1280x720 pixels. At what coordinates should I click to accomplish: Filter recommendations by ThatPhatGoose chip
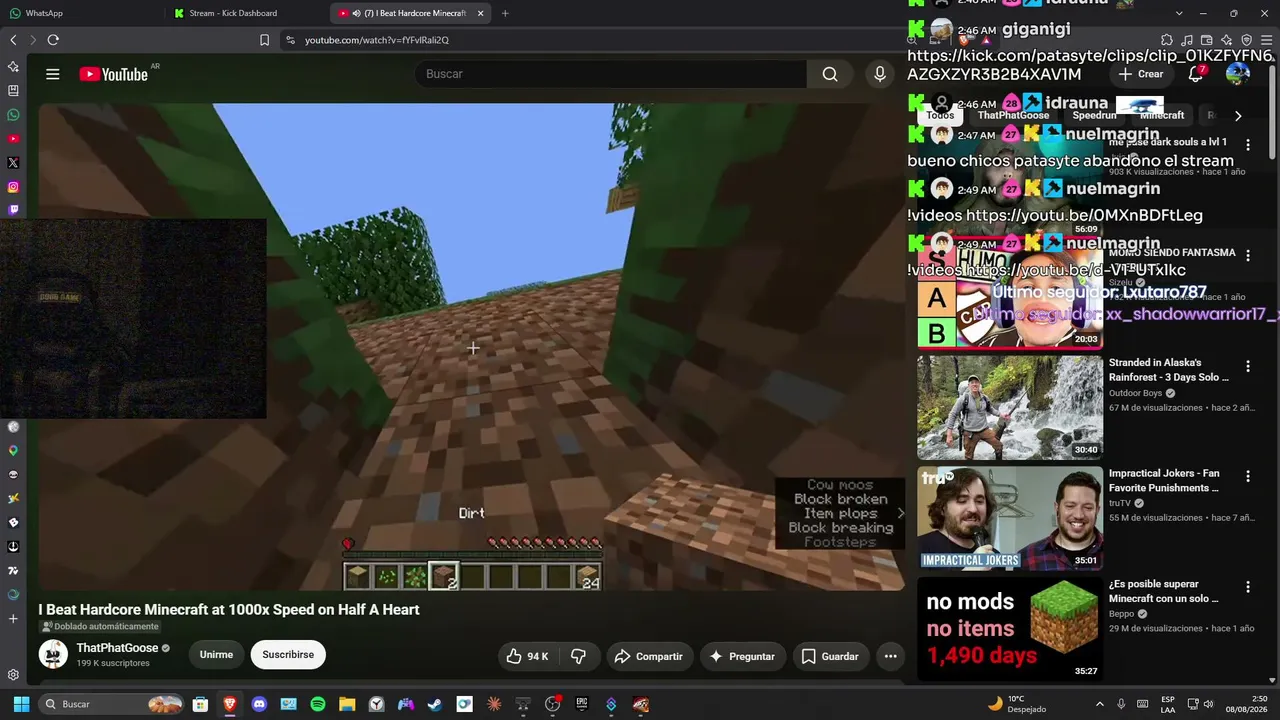(1013, 115)
